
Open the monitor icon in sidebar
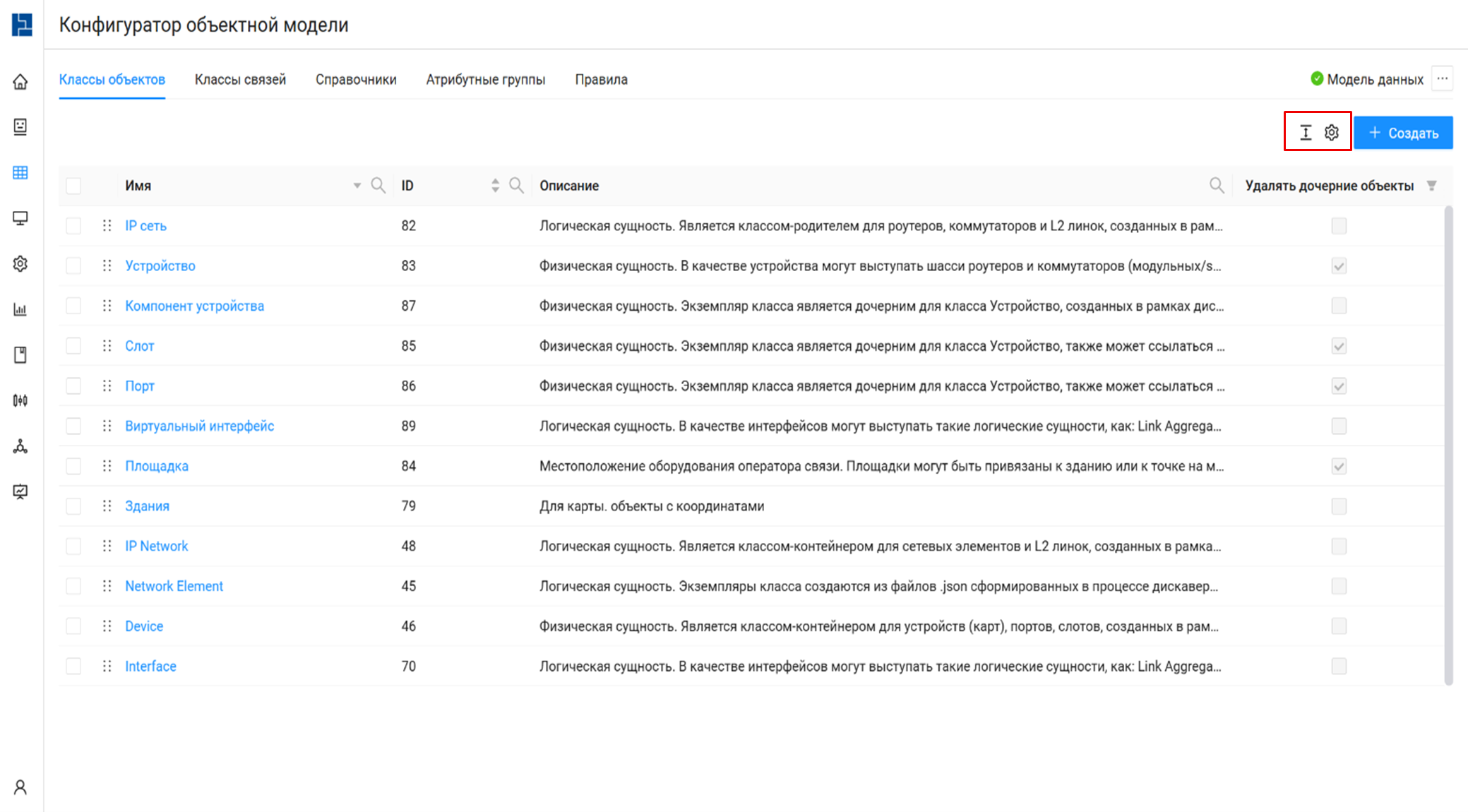[x=20, y=218]
